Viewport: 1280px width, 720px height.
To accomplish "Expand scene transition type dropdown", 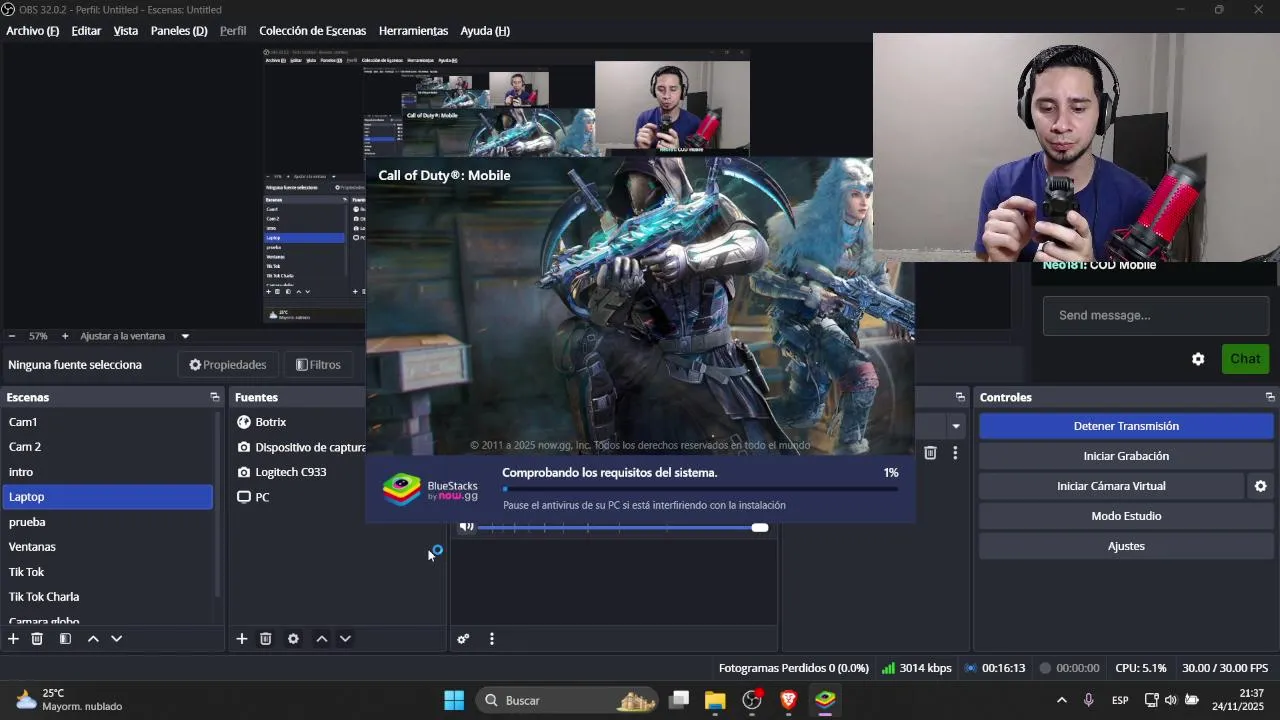I will 956,426.
